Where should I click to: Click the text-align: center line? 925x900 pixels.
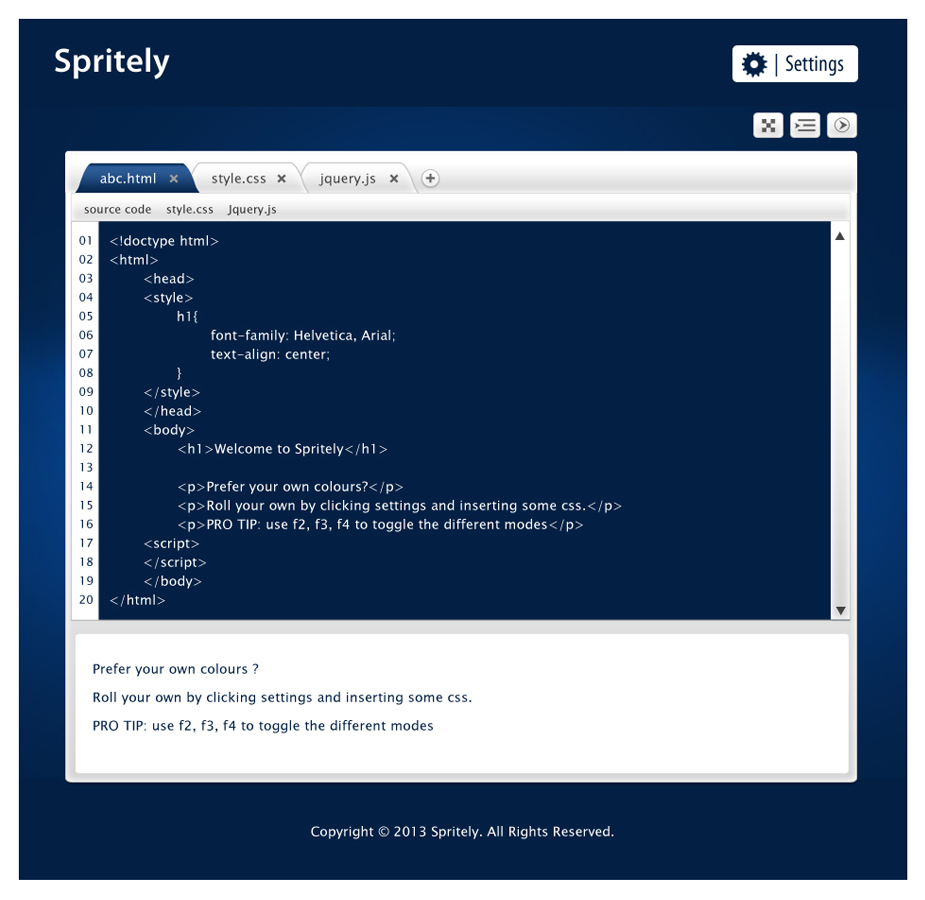click(270, 354)
